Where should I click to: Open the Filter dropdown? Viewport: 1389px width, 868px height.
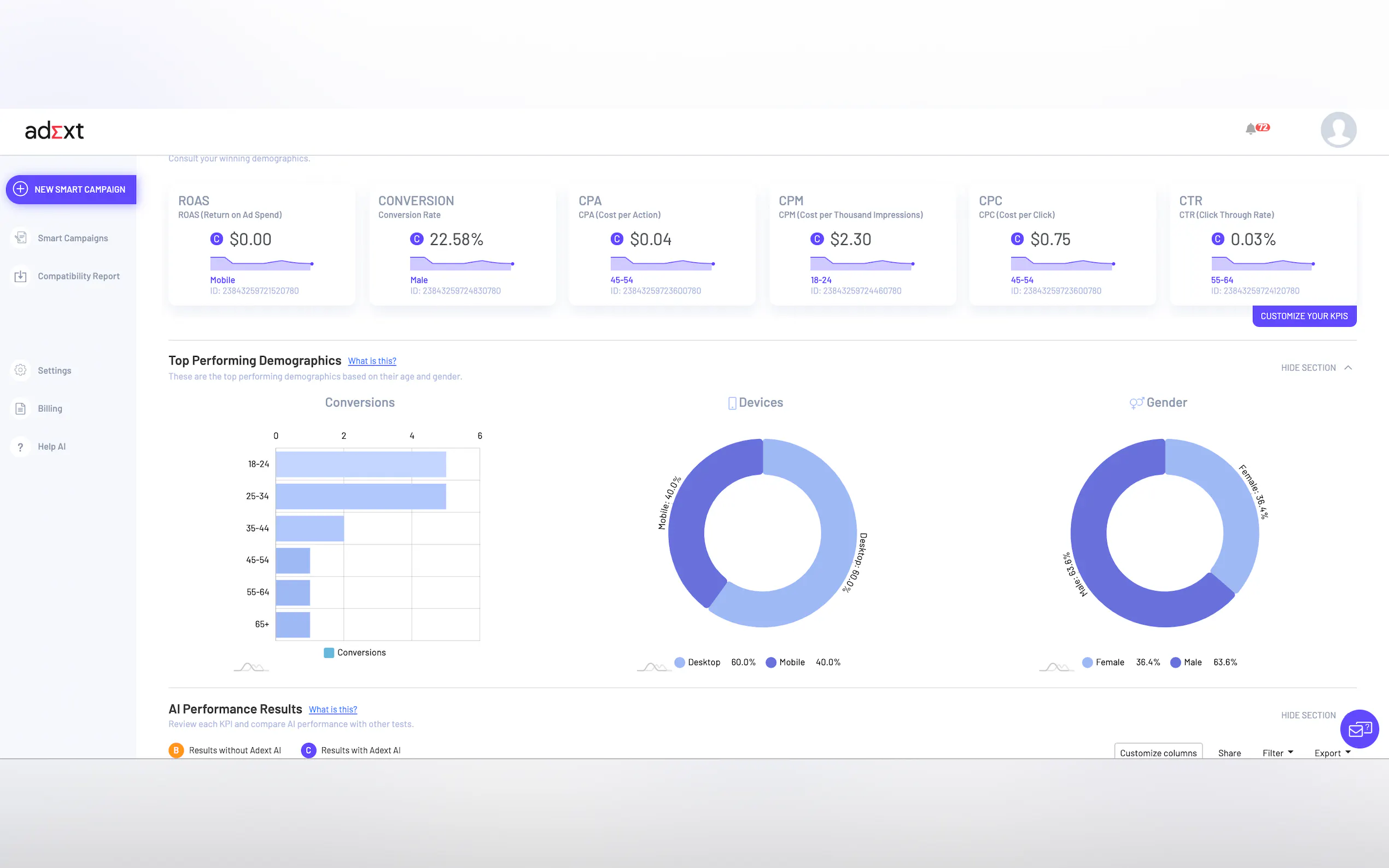(x=1277, y=753)
